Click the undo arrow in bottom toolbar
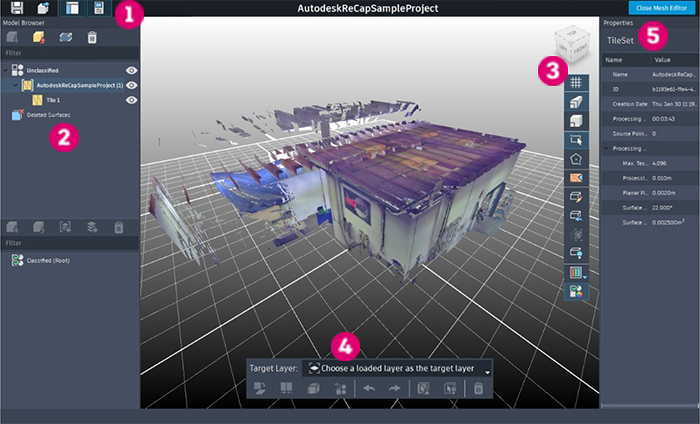The width and height of the screenshot is (700, 424). point(369,388)
